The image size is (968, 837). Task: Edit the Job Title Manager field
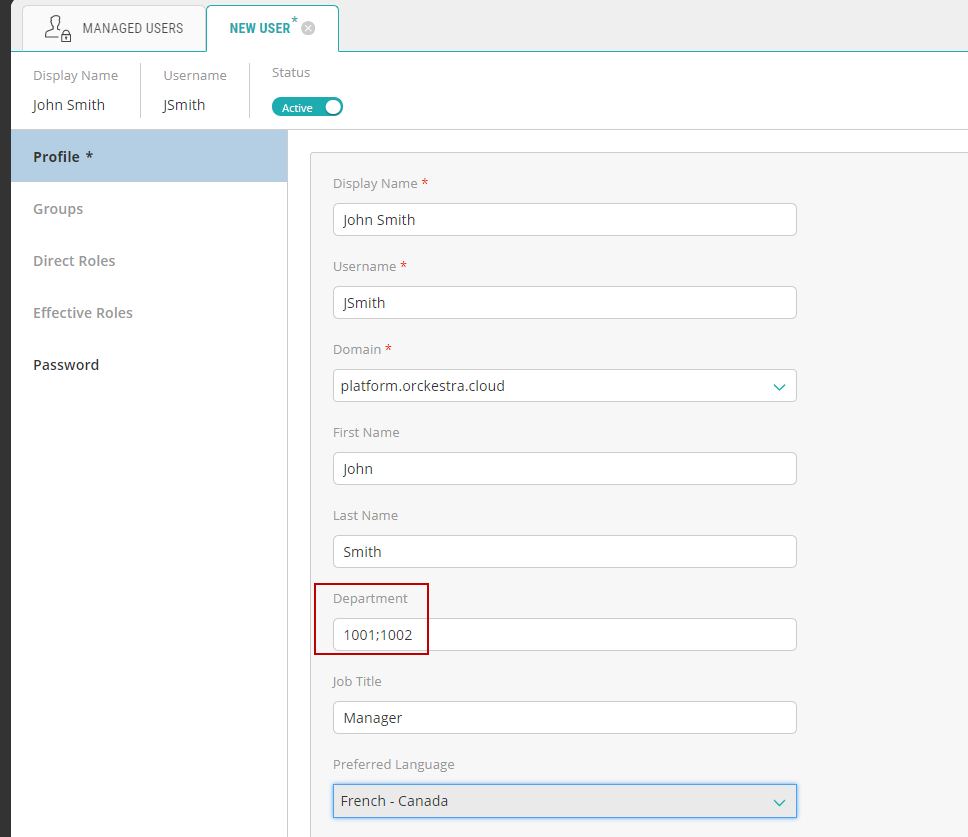coord(564,718)
